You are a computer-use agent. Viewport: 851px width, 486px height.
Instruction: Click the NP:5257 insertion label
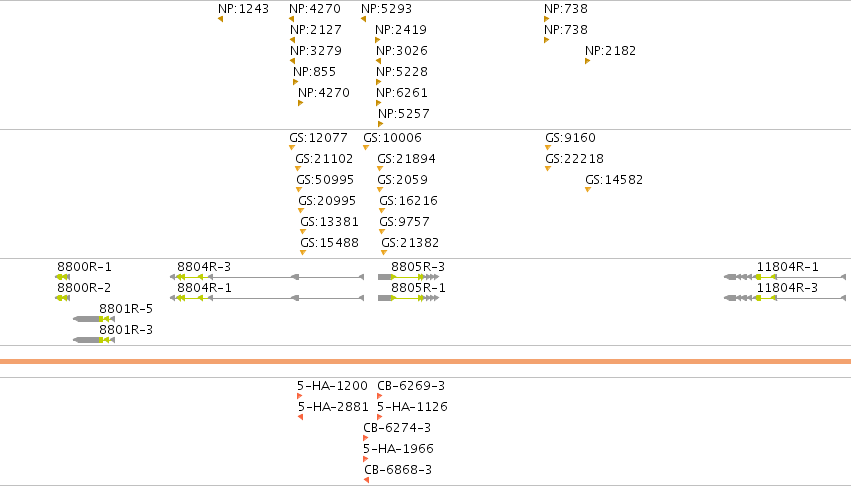[x=404, y=114]
